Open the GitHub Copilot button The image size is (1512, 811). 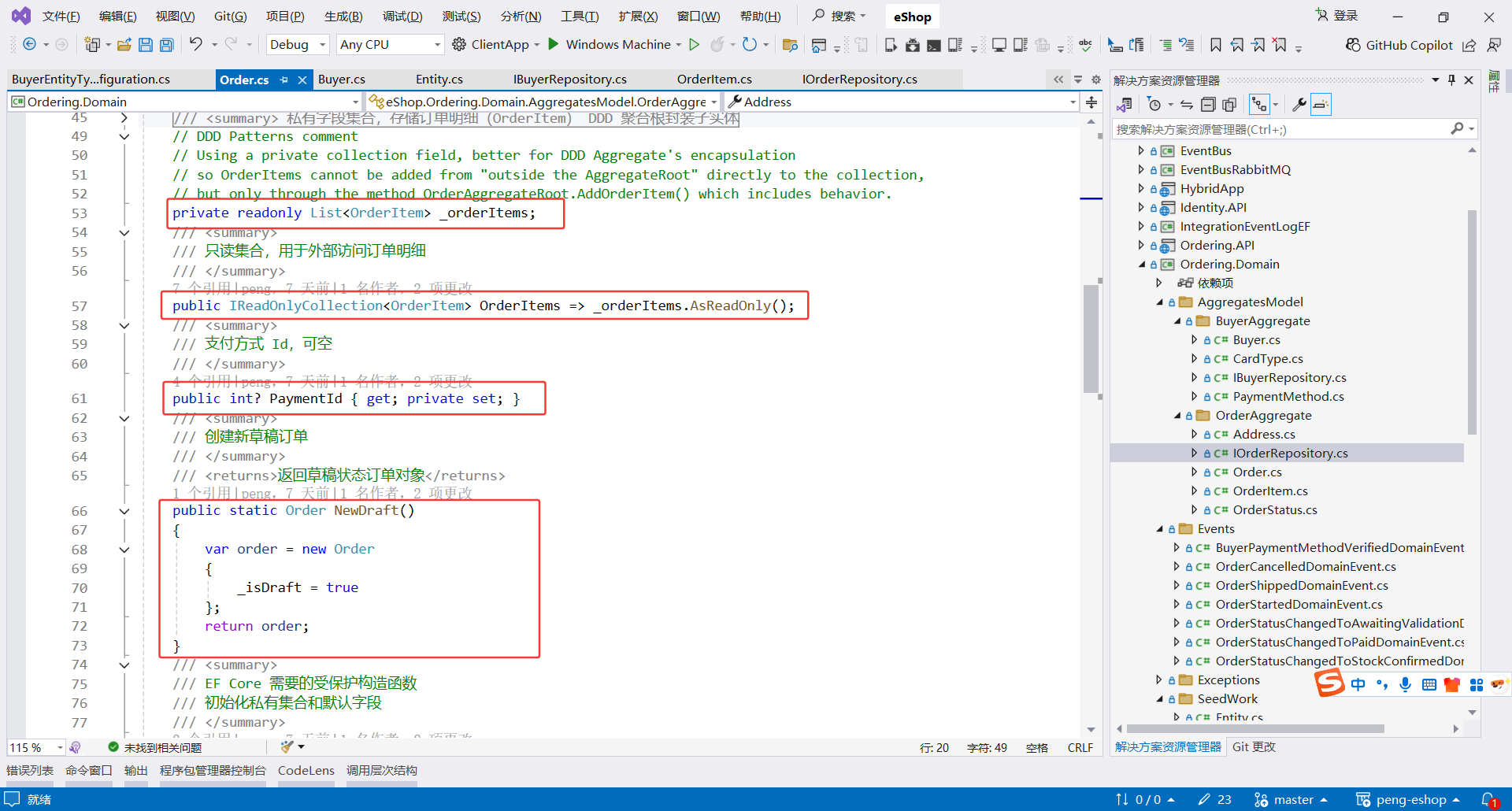pos(1399,45)
